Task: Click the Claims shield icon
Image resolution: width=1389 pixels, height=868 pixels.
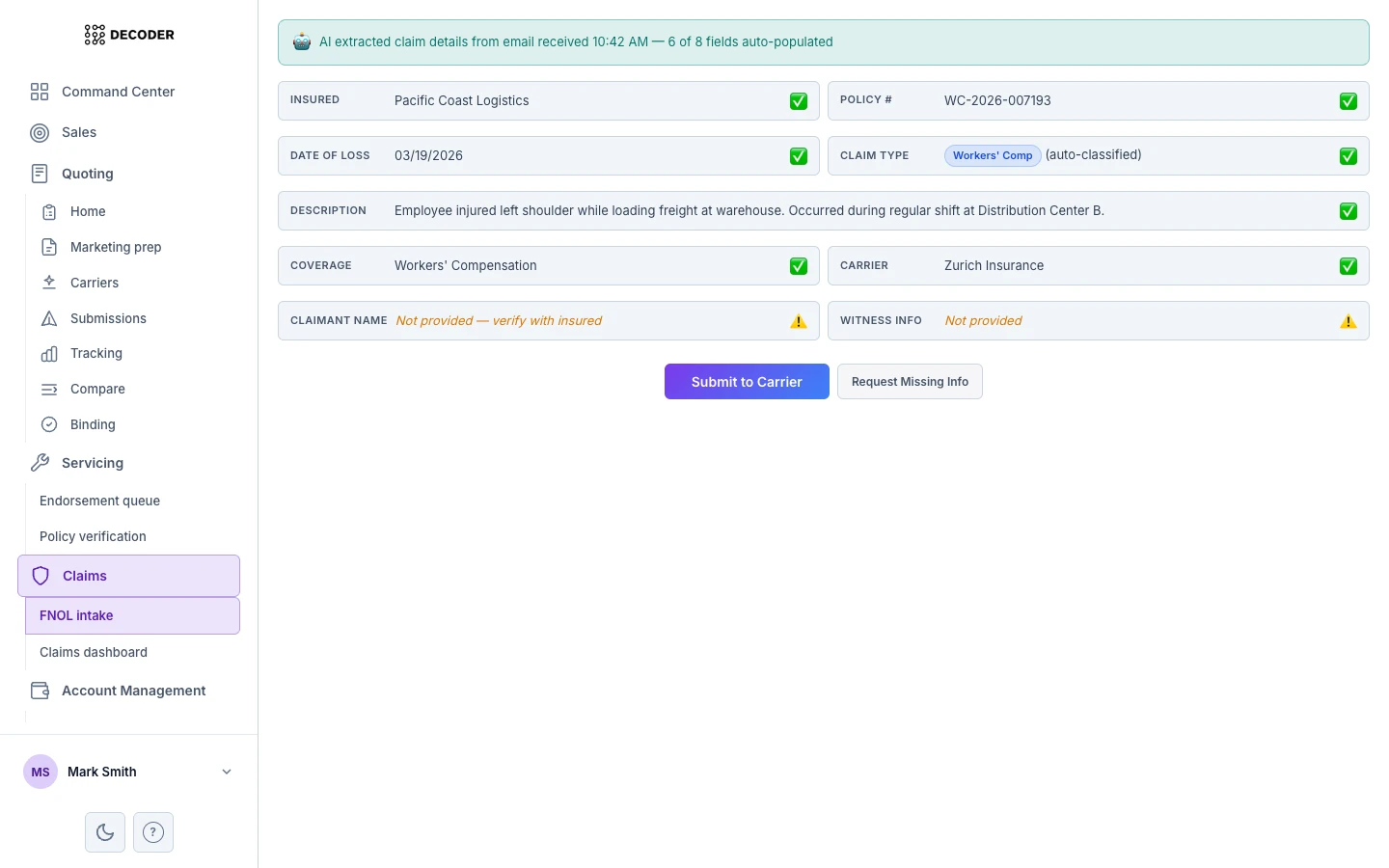Action: (41, 576)
